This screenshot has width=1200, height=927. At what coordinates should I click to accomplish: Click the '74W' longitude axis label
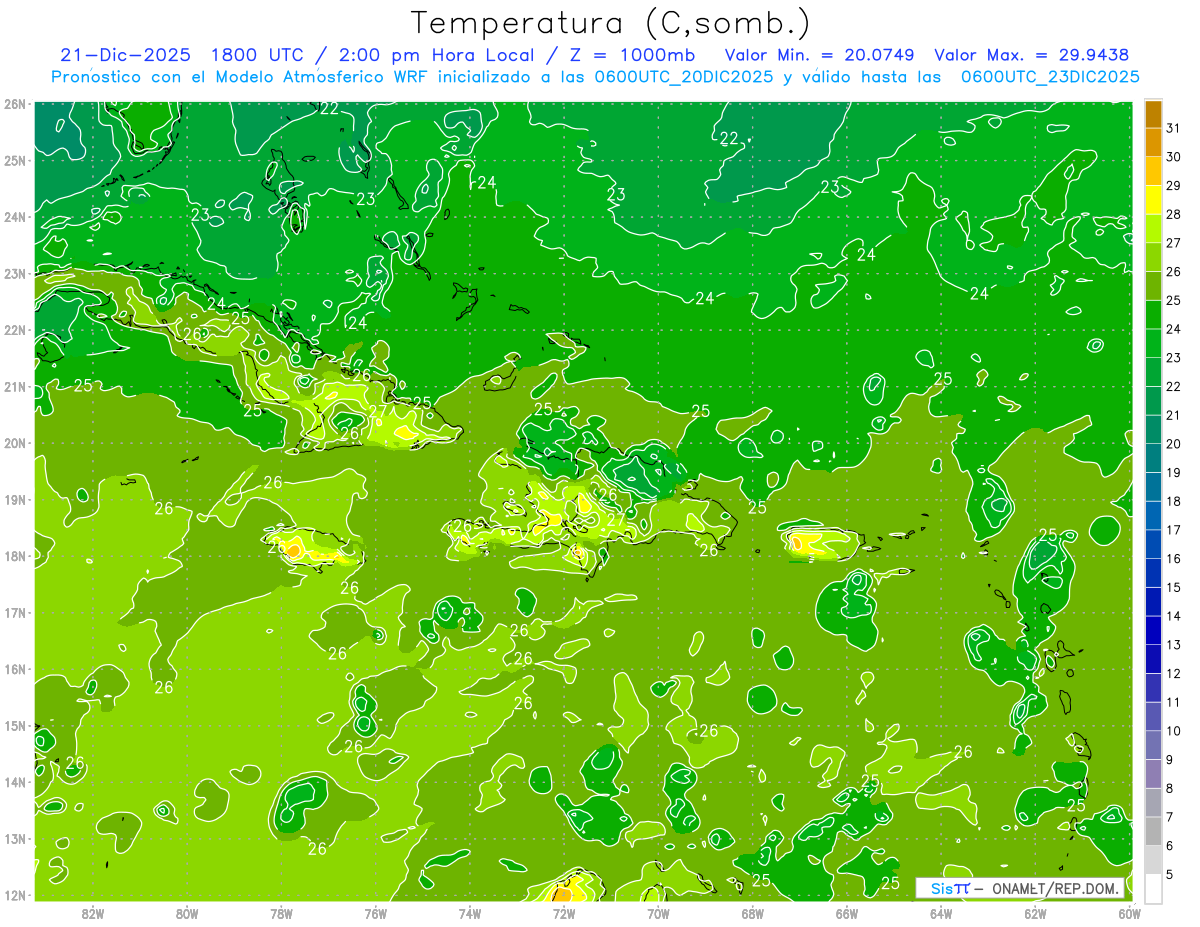(470, 914)
